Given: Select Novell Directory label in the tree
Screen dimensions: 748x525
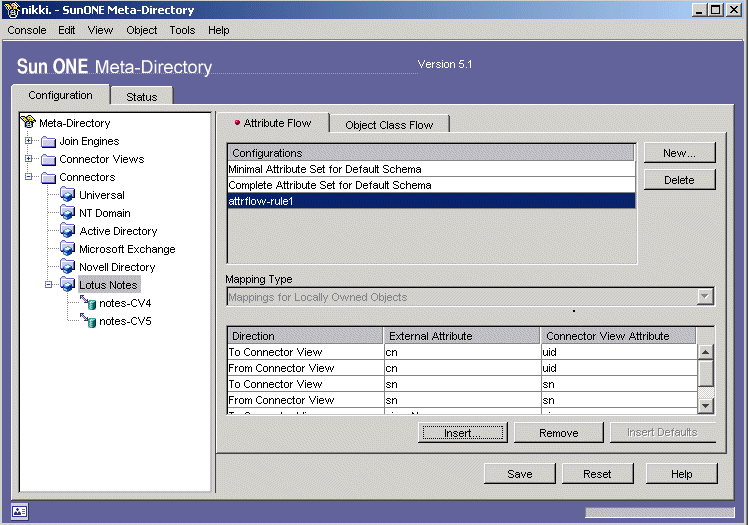Looking at the screenshot, I should (x=117, y=267).
